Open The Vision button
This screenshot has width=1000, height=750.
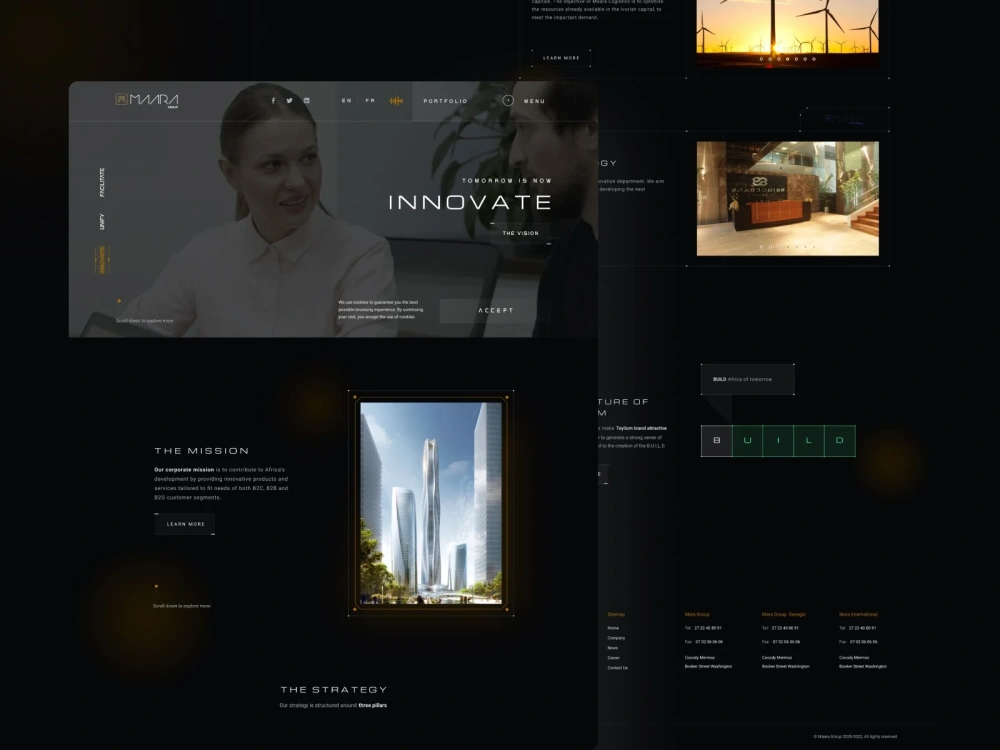(520, 233)
